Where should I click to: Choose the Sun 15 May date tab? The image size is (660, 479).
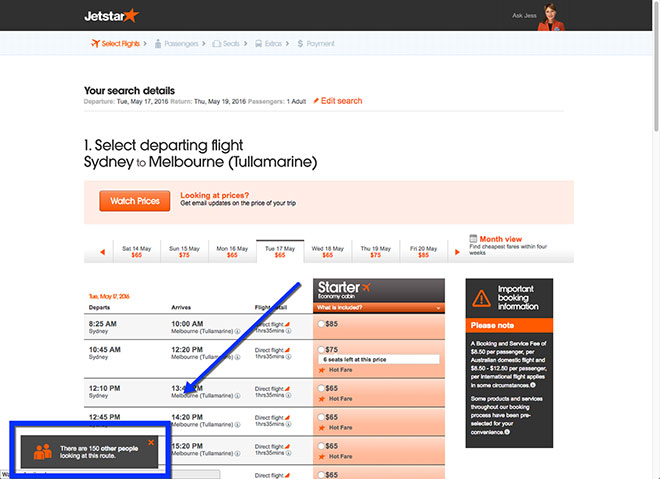click(184, 252)
